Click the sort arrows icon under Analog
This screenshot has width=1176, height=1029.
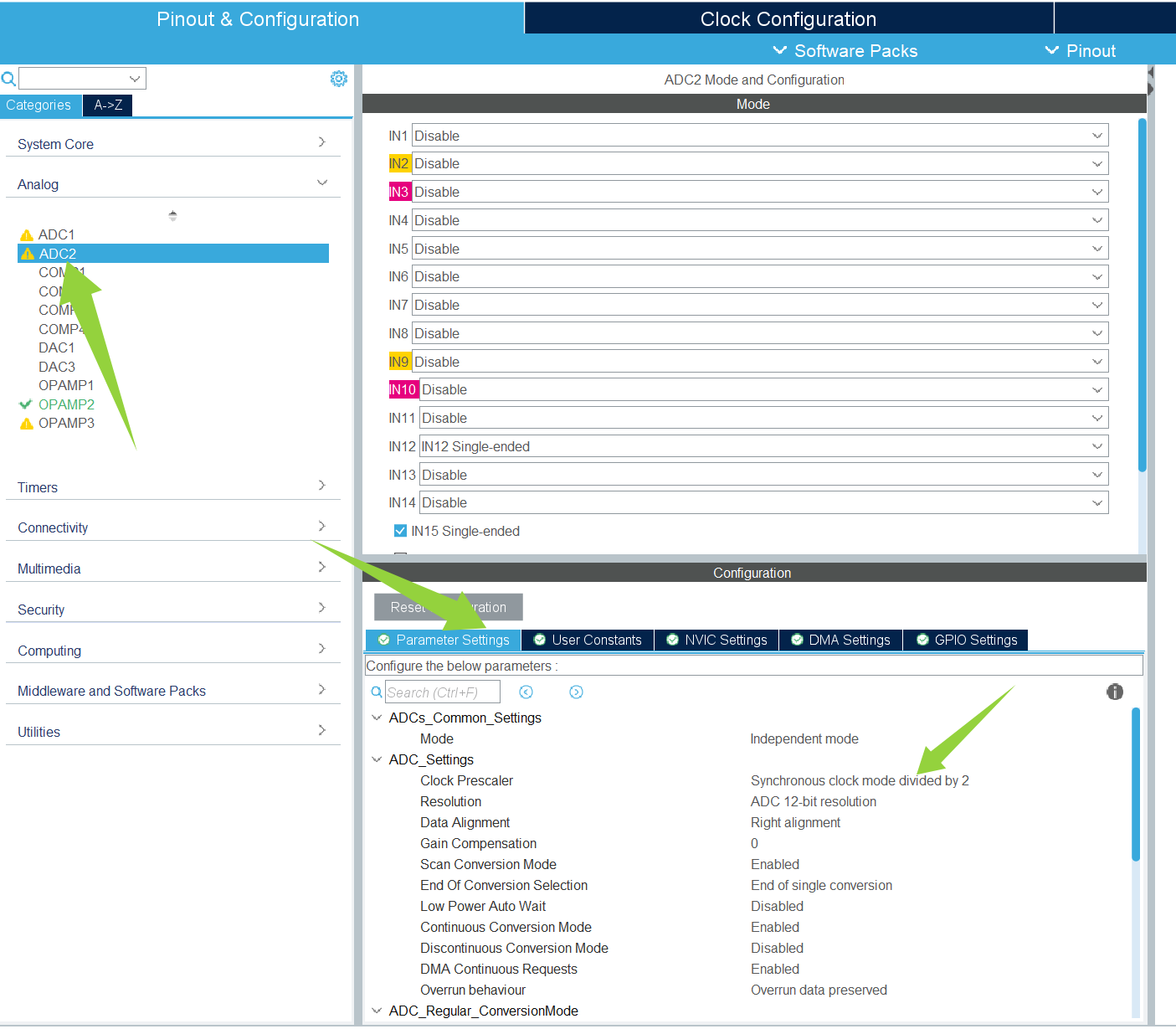[172, 215]
